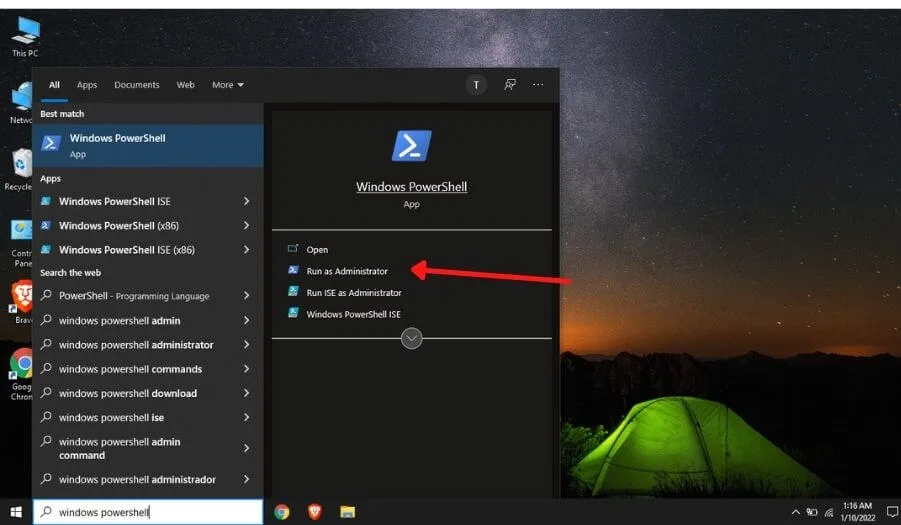
Task: Show hidden system tray icons
Action: click(796, 512)
